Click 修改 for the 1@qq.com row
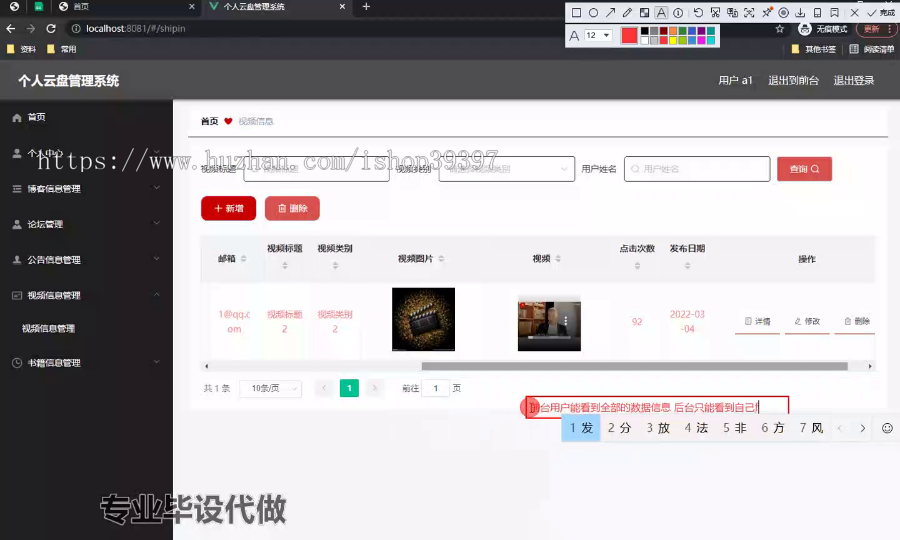The width and height of the screenshot is (900, 540). (x=807, y=321)
